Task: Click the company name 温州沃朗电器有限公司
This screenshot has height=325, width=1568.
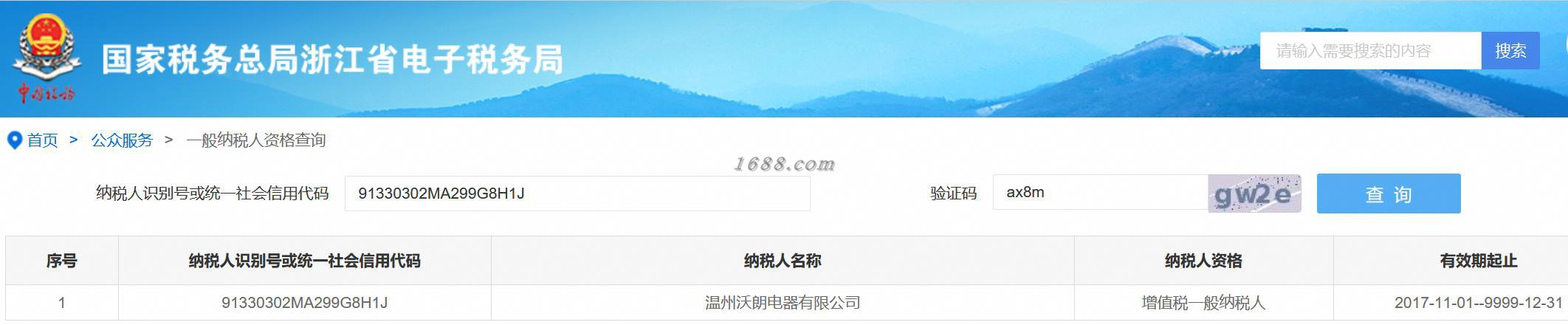Action: point(783,303)
